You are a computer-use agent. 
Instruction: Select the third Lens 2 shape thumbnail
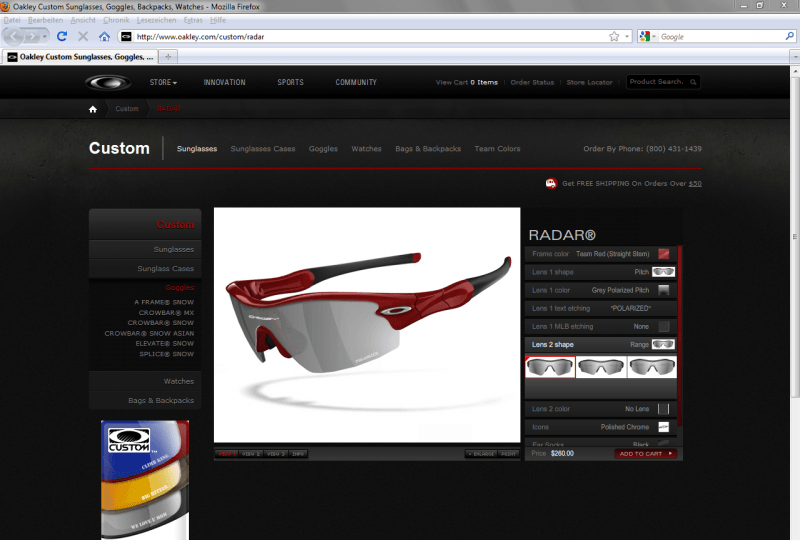(652, 367)
